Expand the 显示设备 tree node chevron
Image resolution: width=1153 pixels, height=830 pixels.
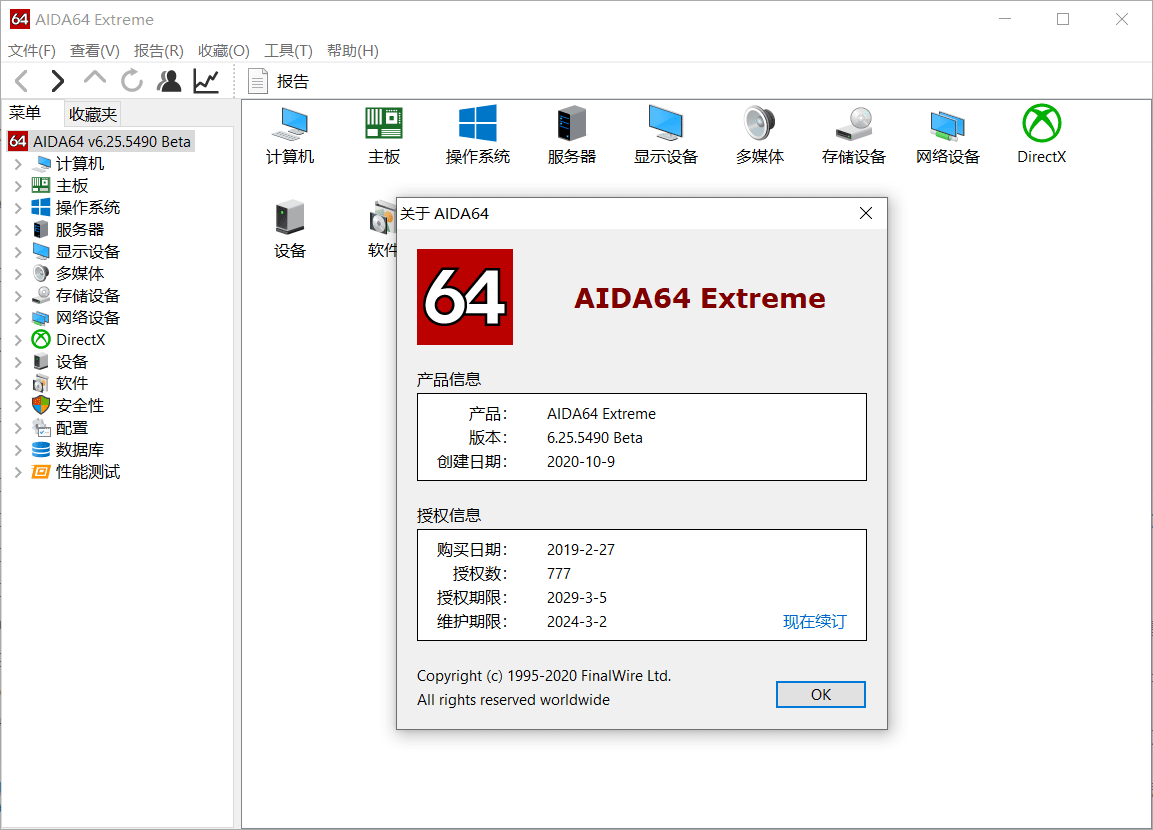[x=18, y=252]
